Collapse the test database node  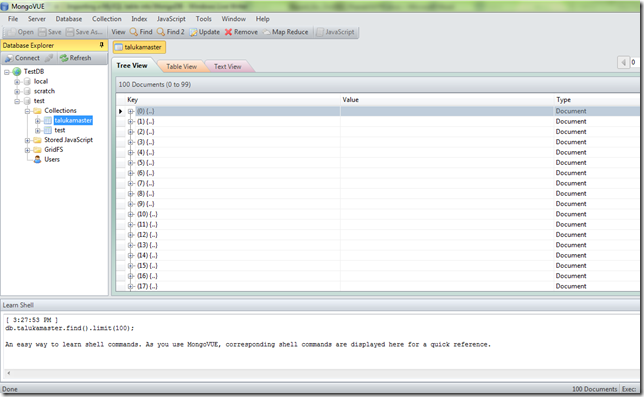(x=17, y=101)
